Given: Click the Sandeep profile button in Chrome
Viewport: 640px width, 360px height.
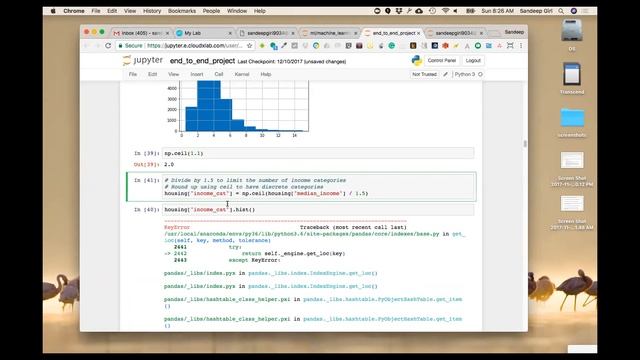Looking at the screenshot, I should coord(514,32).
